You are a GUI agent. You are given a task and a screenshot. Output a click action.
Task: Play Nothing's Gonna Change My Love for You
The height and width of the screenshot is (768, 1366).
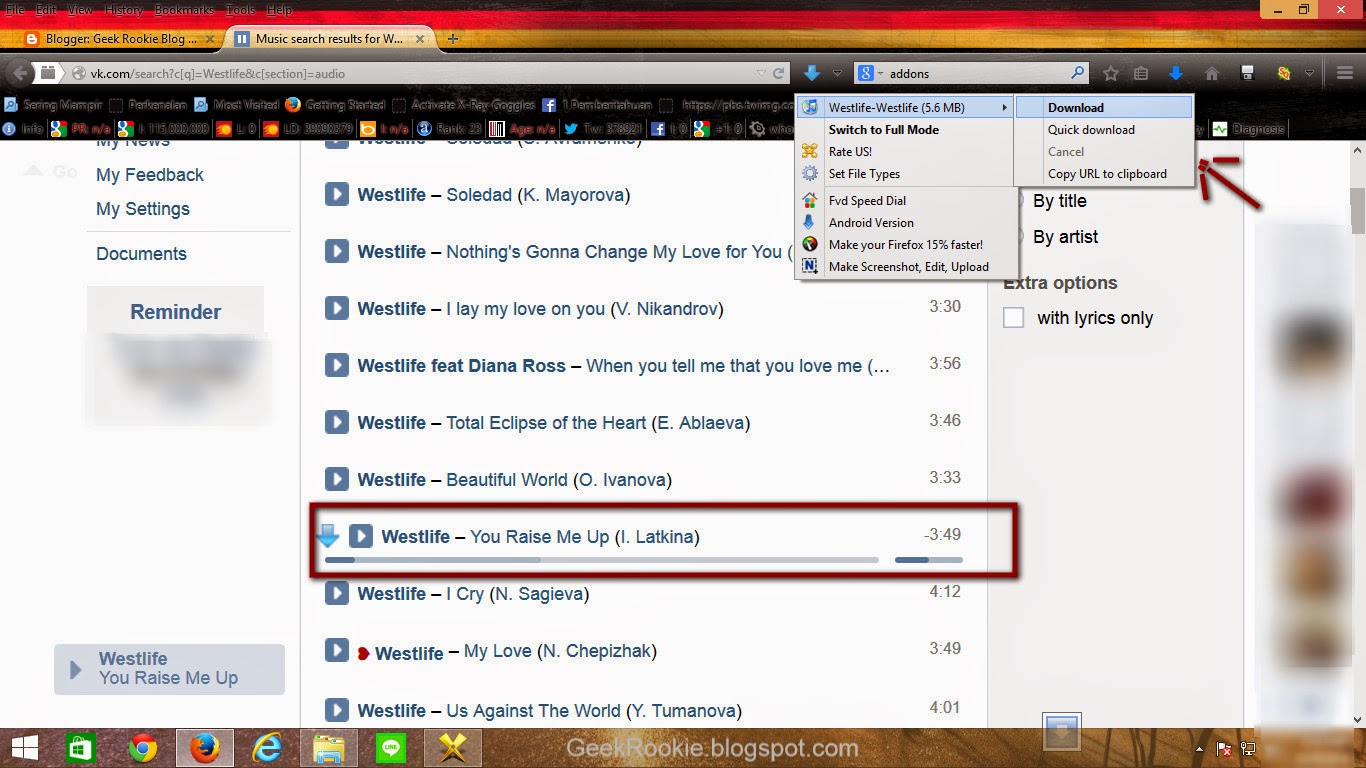[337, 251]
